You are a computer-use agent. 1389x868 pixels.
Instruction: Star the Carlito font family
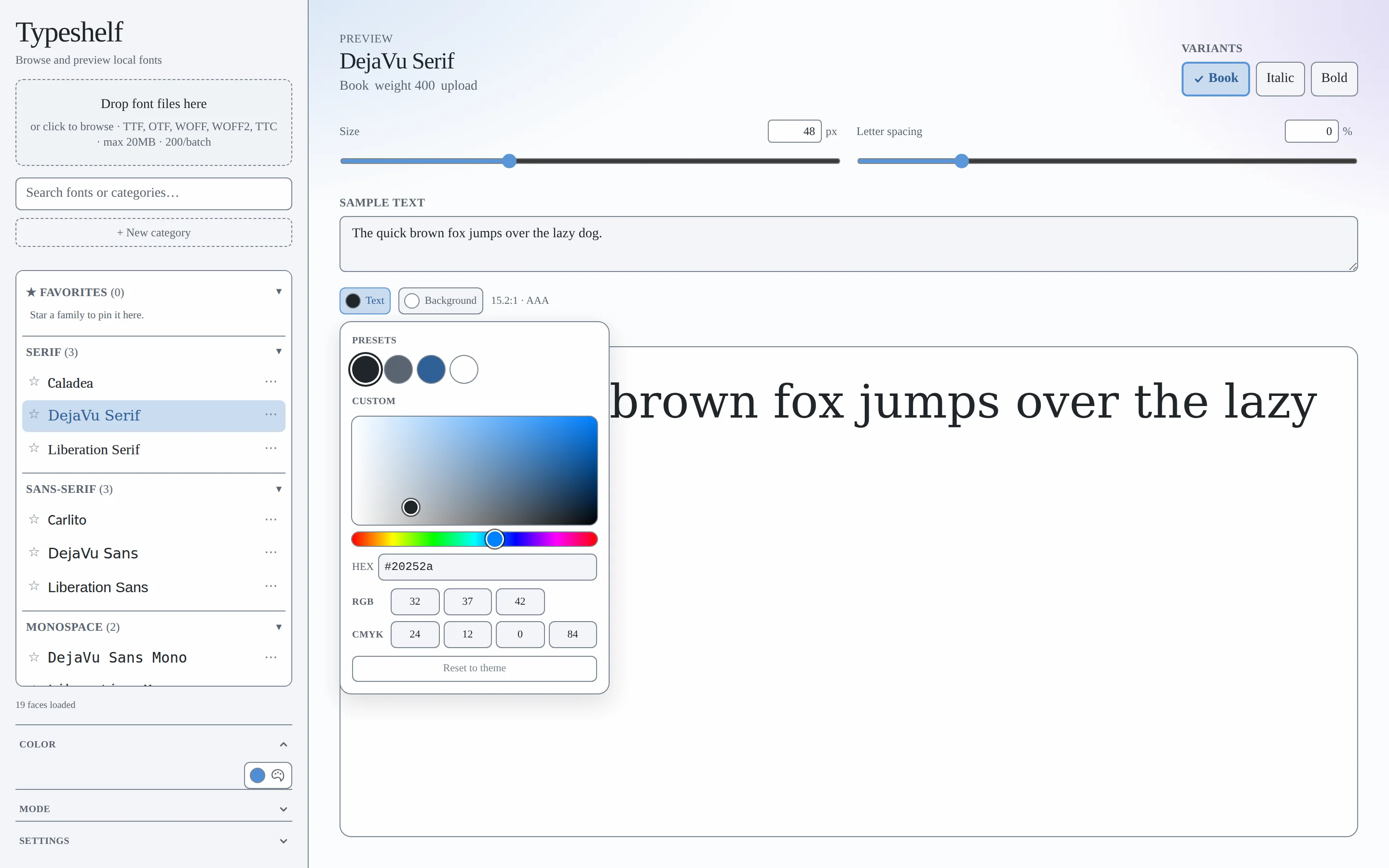point(34,519)
